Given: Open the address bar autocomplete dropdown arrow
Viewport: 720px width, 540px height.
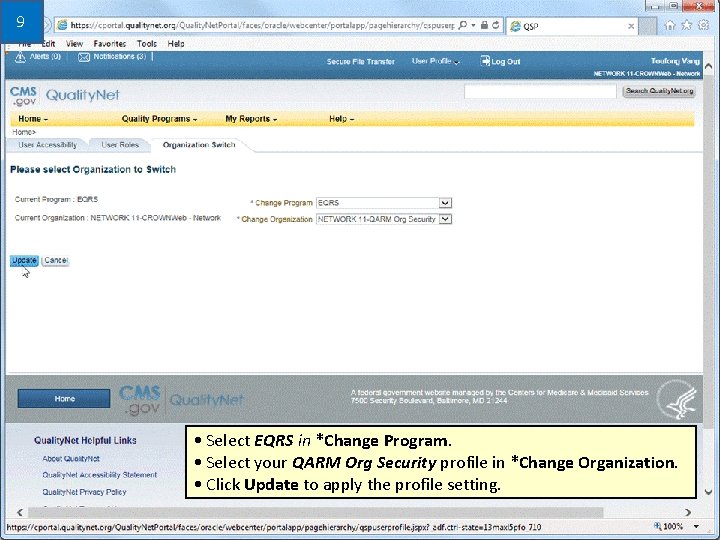Looking at the screenshot, I should 473,25.
